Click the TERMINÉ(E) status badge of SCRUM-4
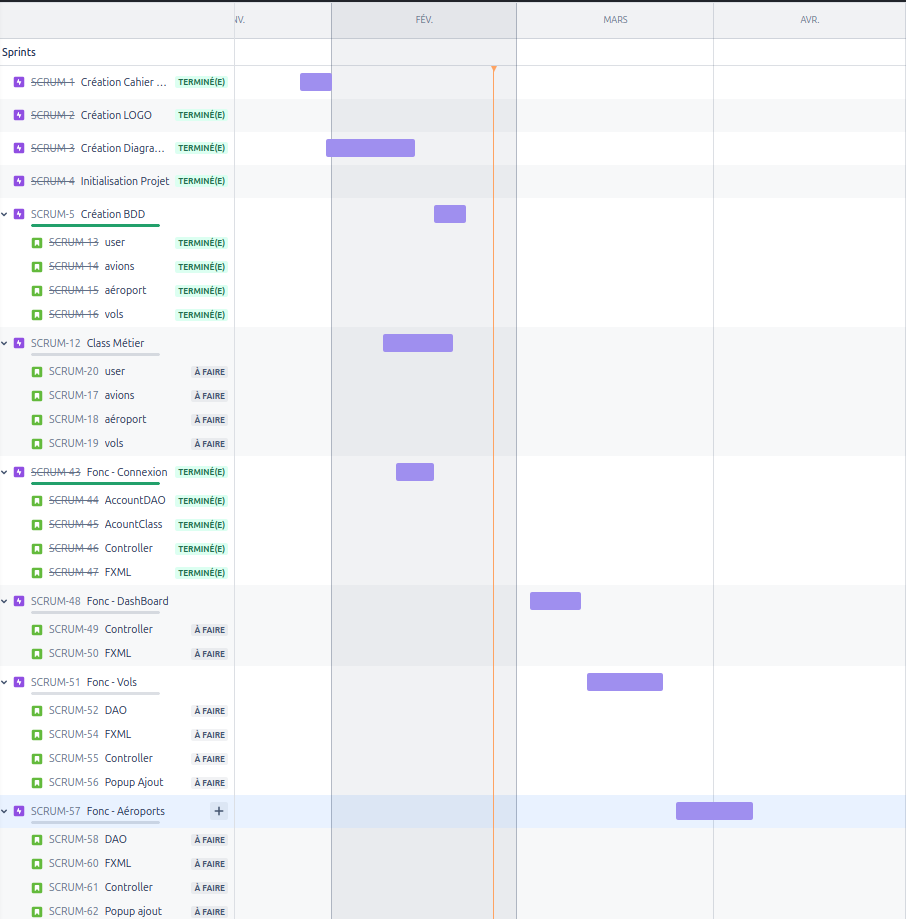This screenshot has height=919, width=906. point(201,181)
